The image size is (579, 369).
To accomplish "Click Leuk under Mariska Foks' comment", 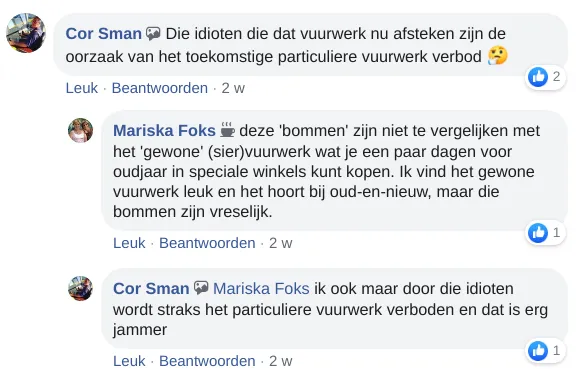I will pos(129,243).
